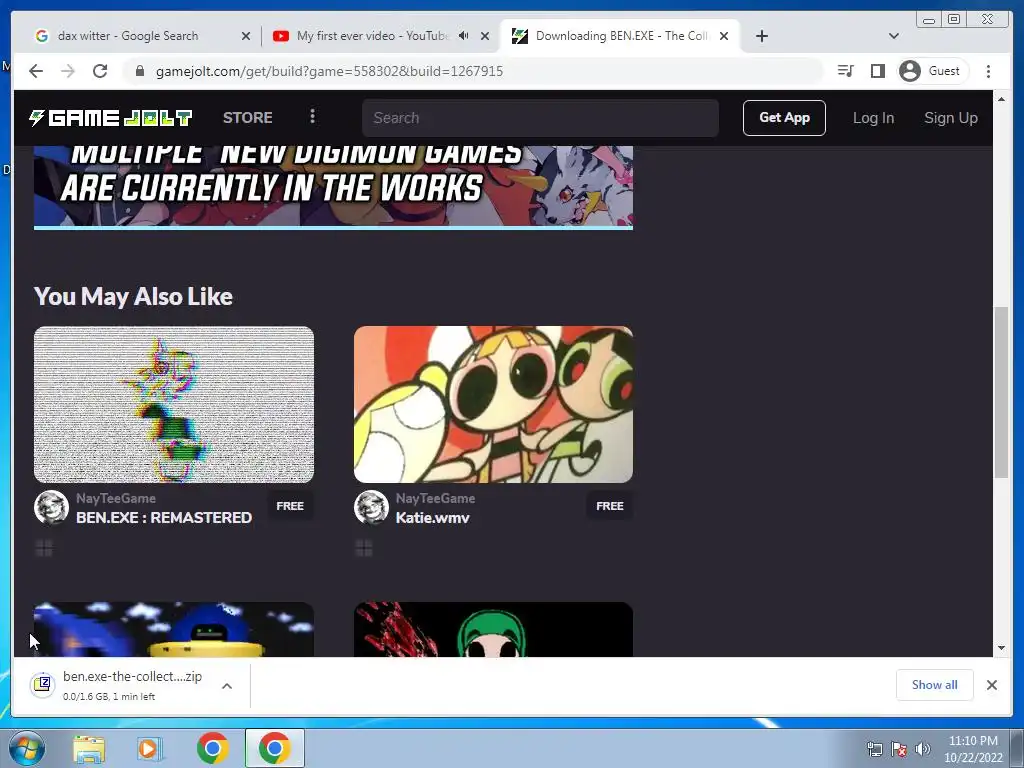Mute the YouTube tab audio icon
1024x768 pixels.
click(463, 35)
